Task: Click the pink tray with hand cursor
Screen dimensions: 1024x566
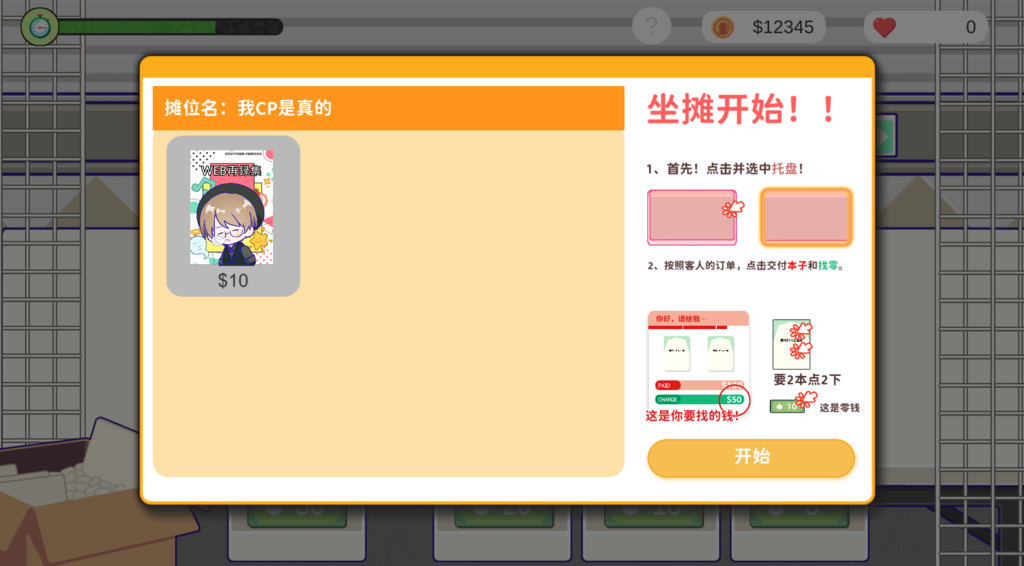Action: (692, 217)
